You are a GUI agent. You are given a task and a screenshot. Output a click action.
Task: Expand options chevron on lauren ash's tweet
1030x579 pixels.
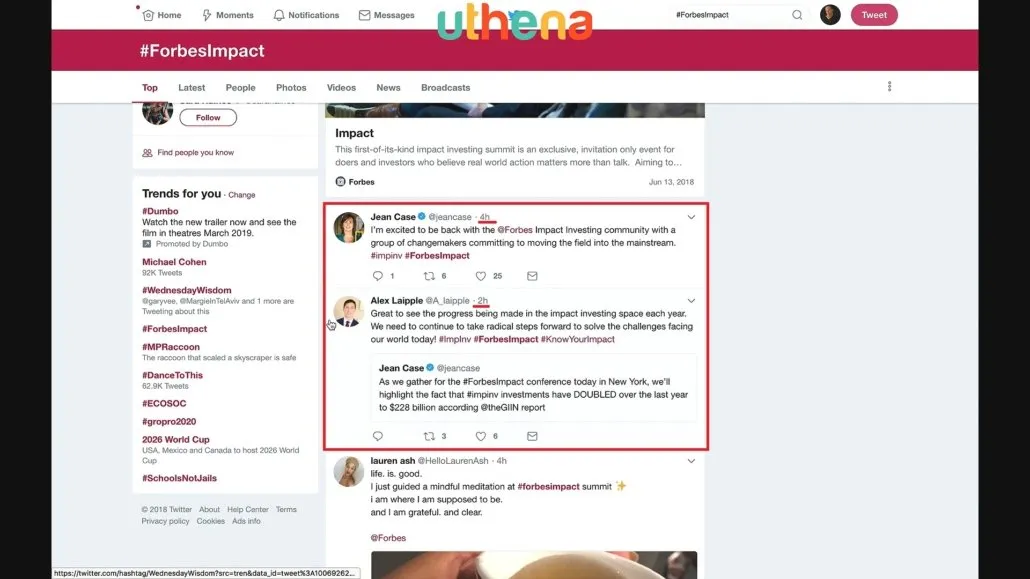click(691, 461)
